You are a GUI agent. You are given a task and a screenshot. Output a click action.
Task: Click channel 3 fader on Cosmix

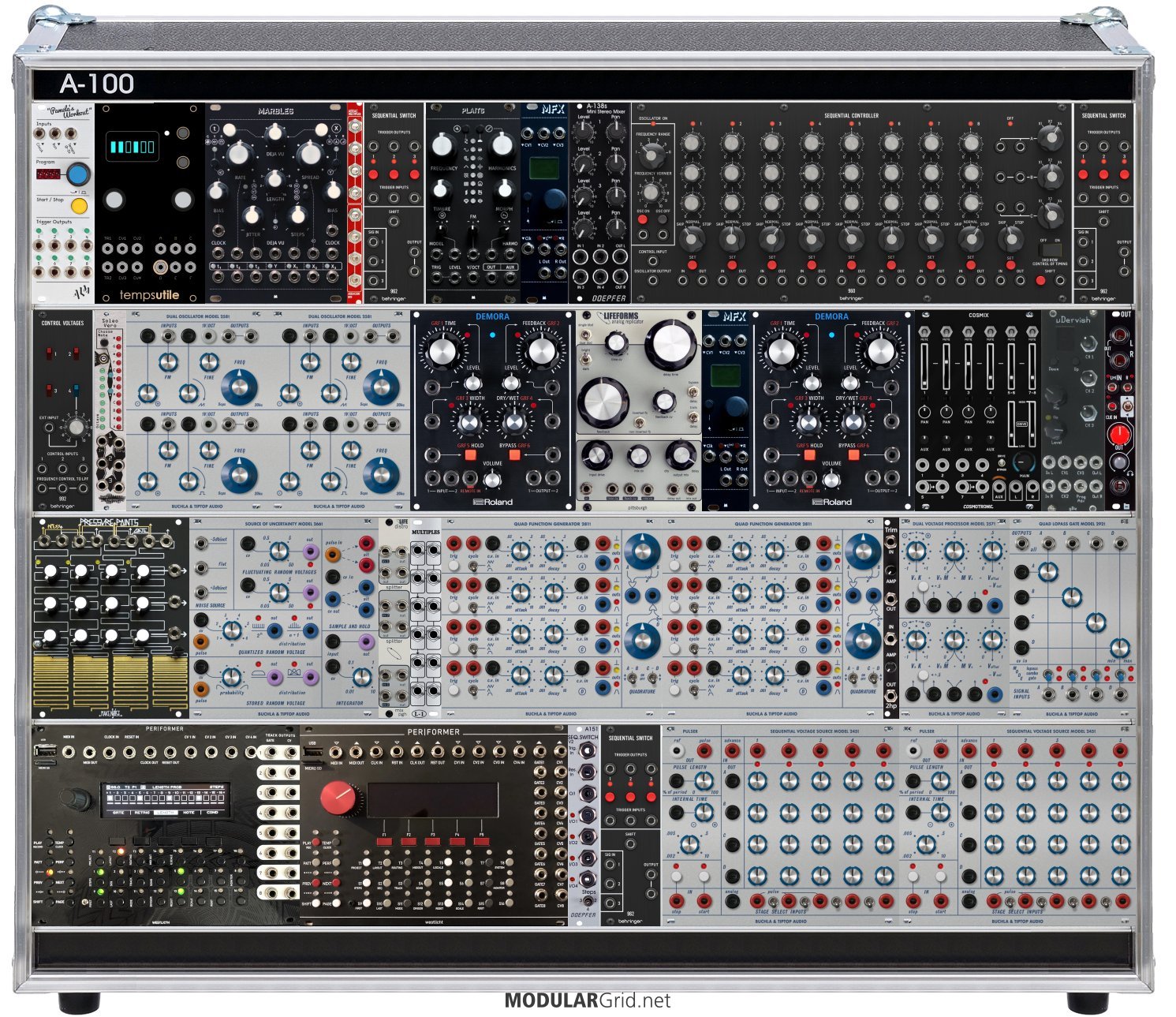tap(969, 368)
